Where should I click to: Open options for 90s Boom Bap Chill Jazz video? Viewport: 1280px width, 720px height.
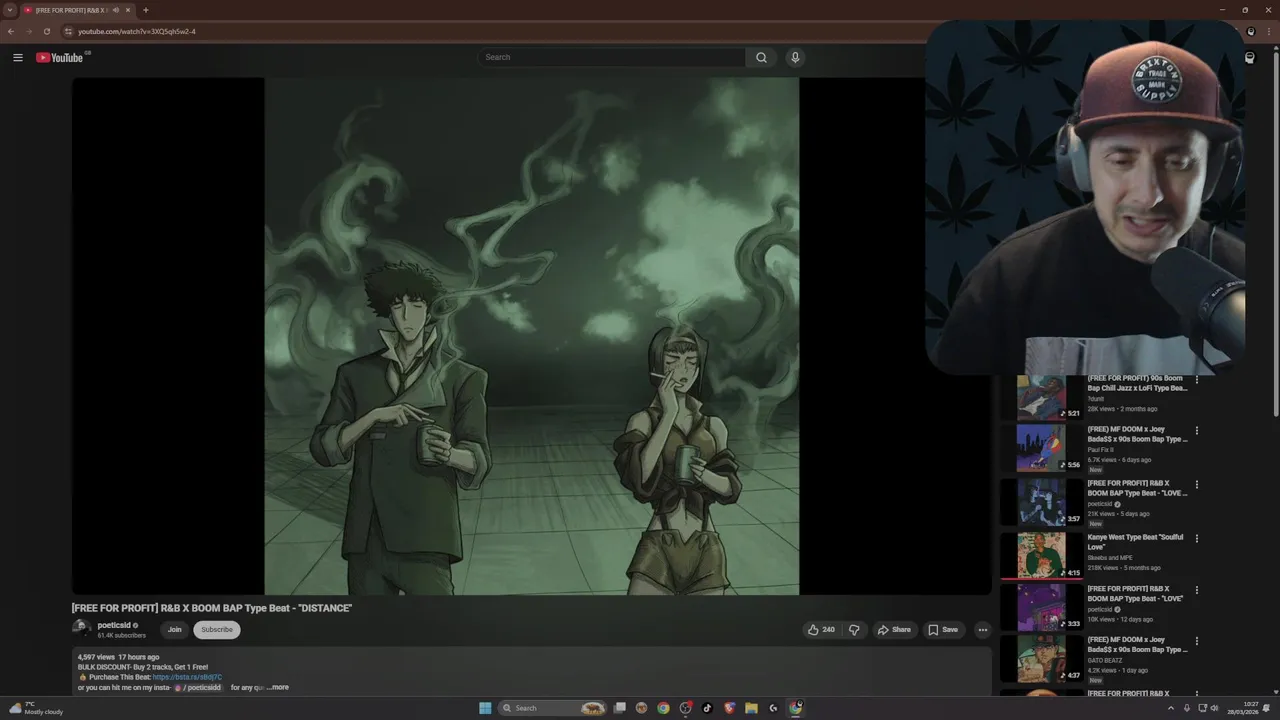pyautogui.click(x=1196, y=380)
